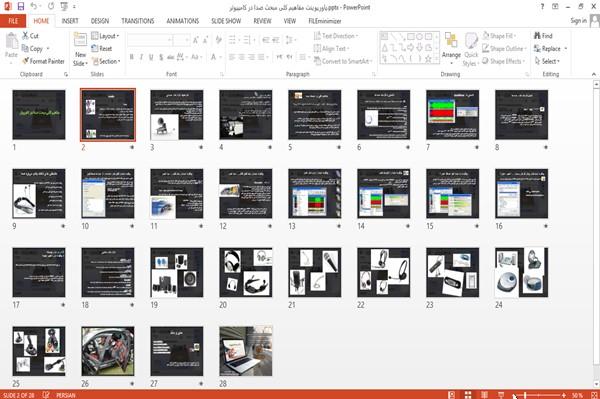Image resolution: width=600 pixels, height=399 pixels.
Task: Toggle Italic formatting
Action: click(141, 57)
